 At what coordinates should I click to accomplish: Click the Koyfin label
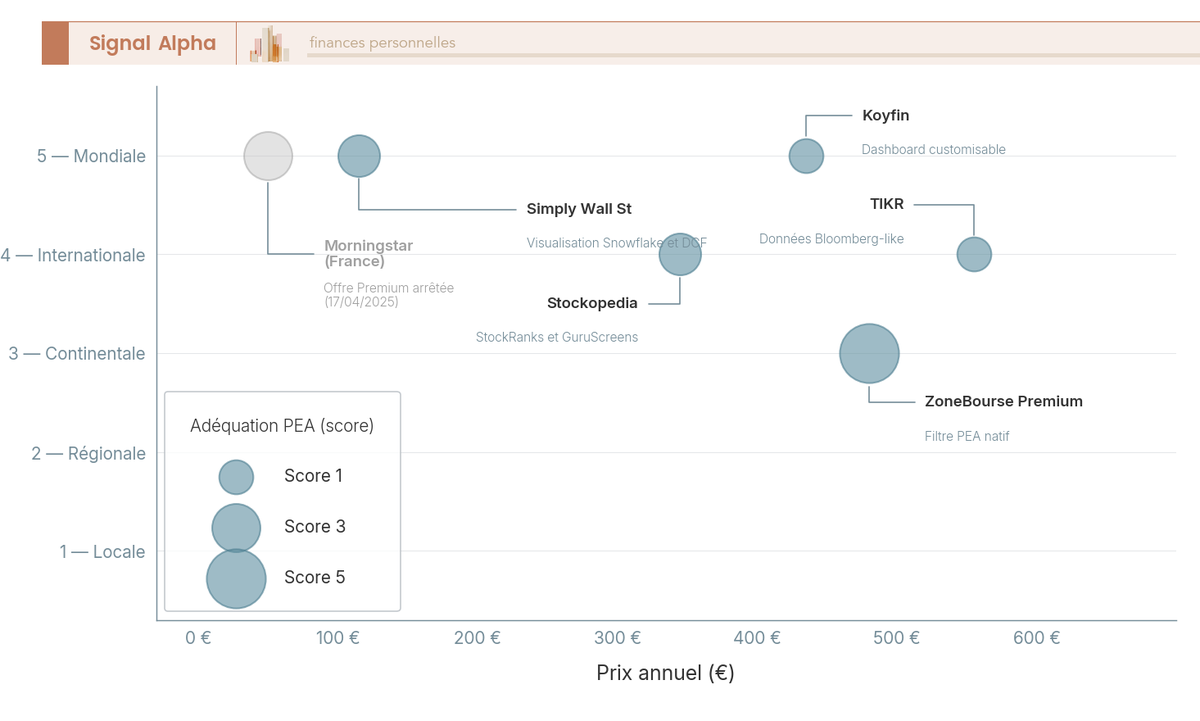[x=886, y=116]
